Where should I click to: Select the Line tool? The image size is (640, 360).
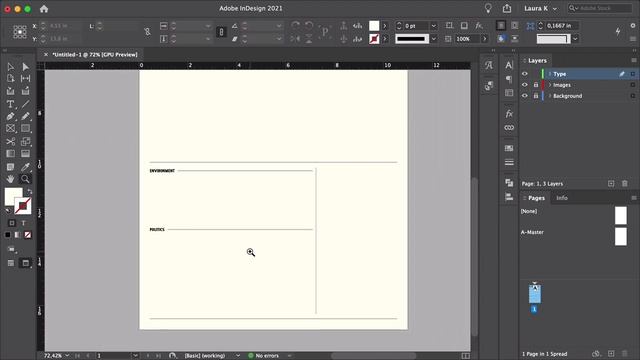point(25,104)
